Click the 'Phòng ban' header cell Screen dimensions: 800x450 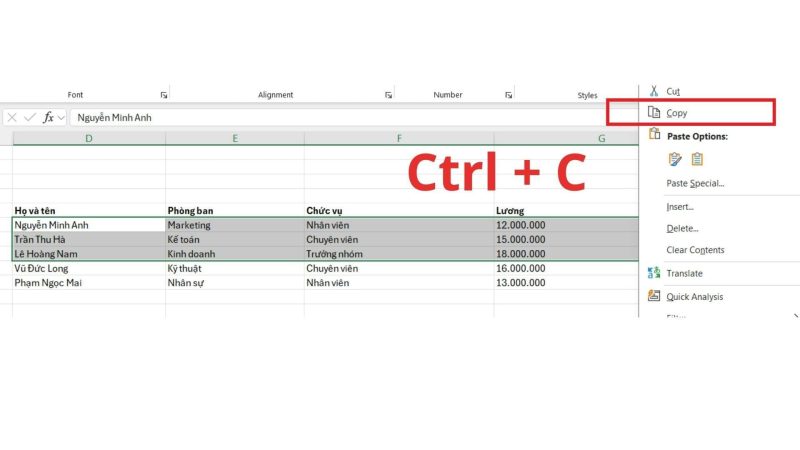235,211
